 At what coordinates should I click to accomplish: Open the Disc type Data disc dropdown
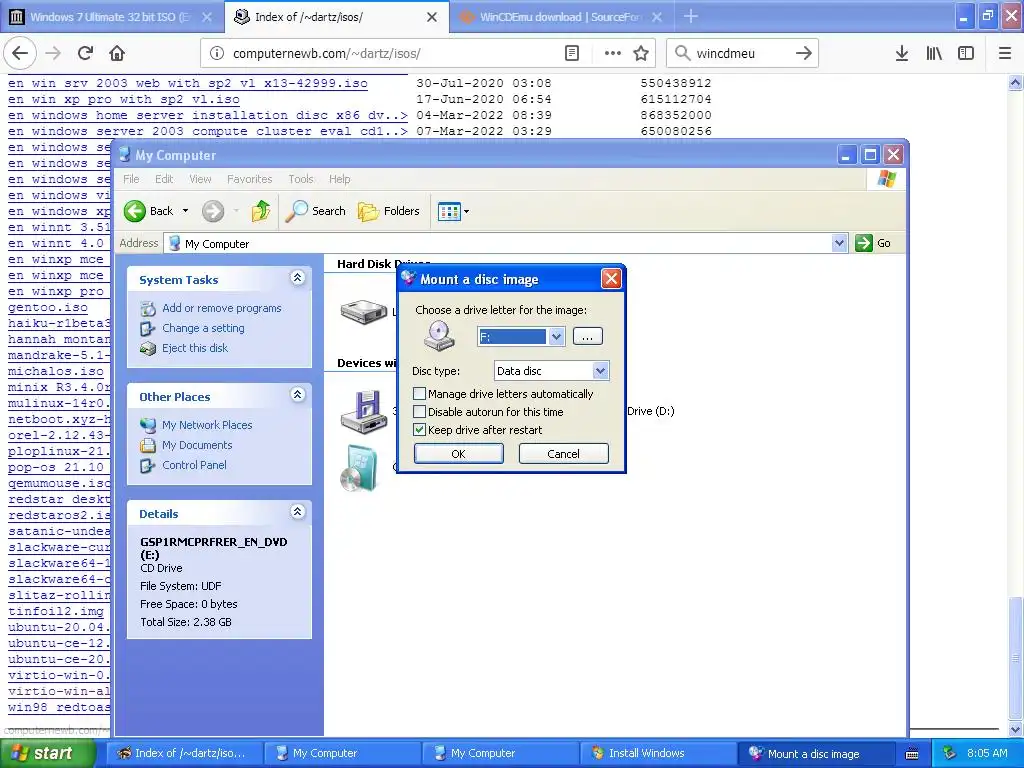coord(600,371)
